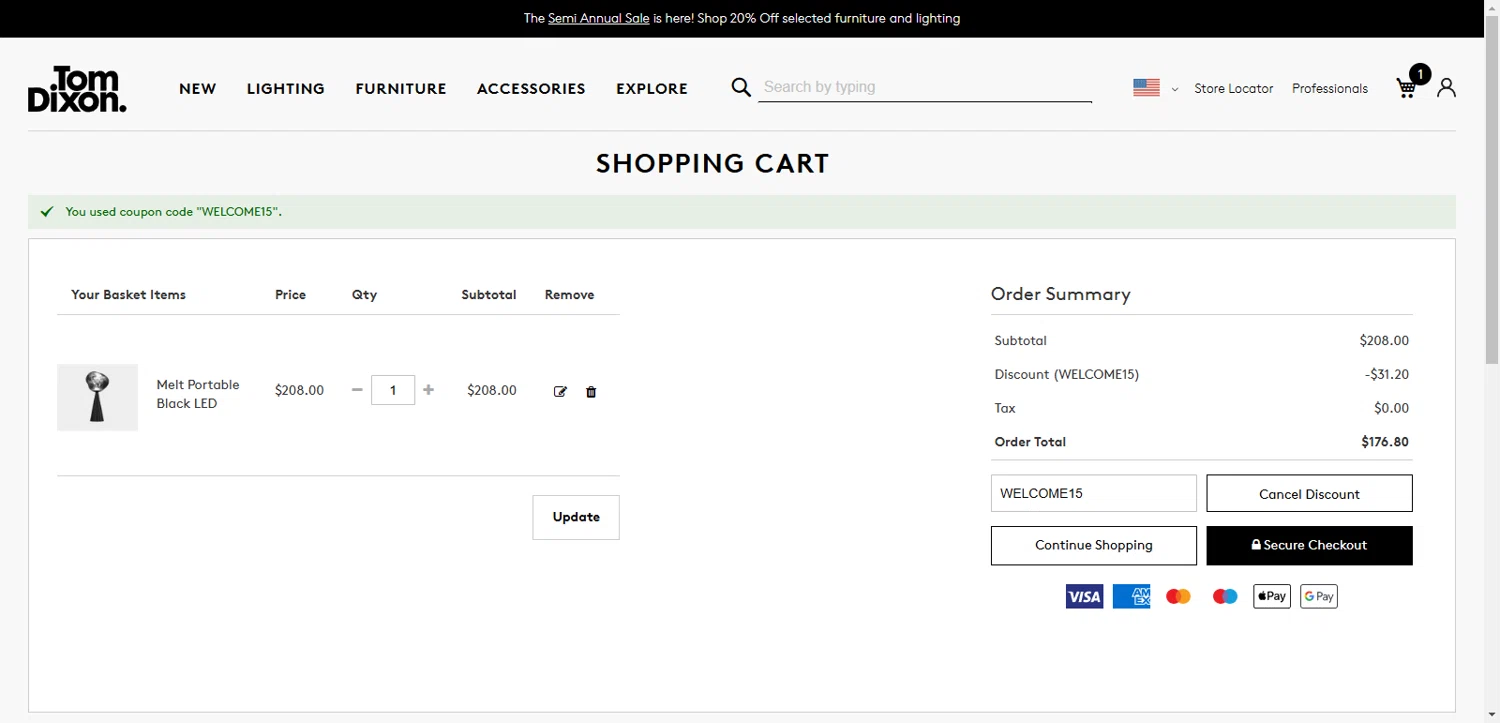Click the search magnifier icon
The image size is (1500, 723).
741,88
